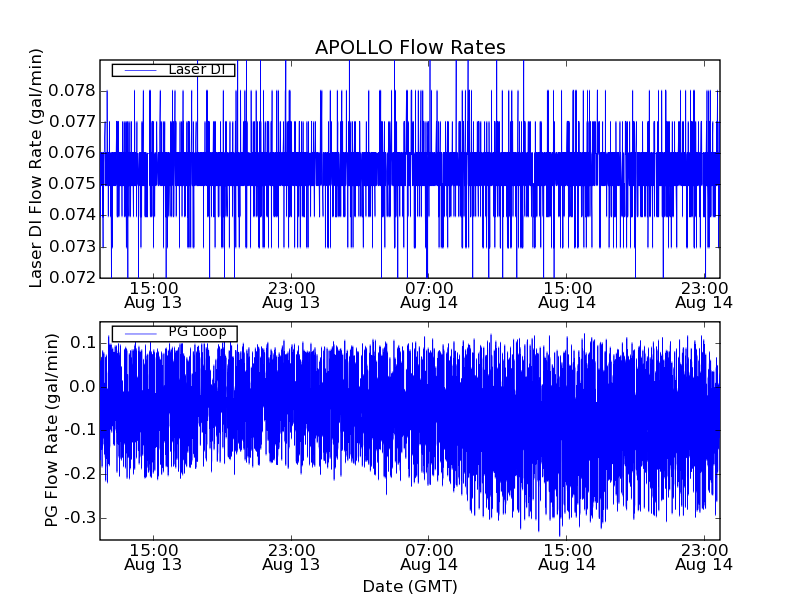Viewport: 800px width, 600px height.
Task: Select the PG Loop legend label
Action: (197, 332)
